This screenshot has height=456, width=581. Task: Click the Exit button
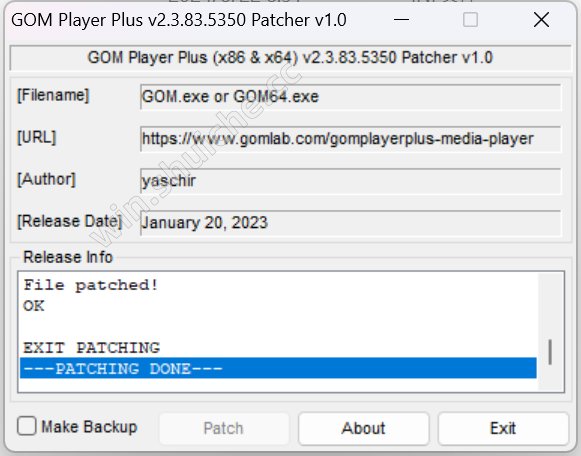[503, 428]
